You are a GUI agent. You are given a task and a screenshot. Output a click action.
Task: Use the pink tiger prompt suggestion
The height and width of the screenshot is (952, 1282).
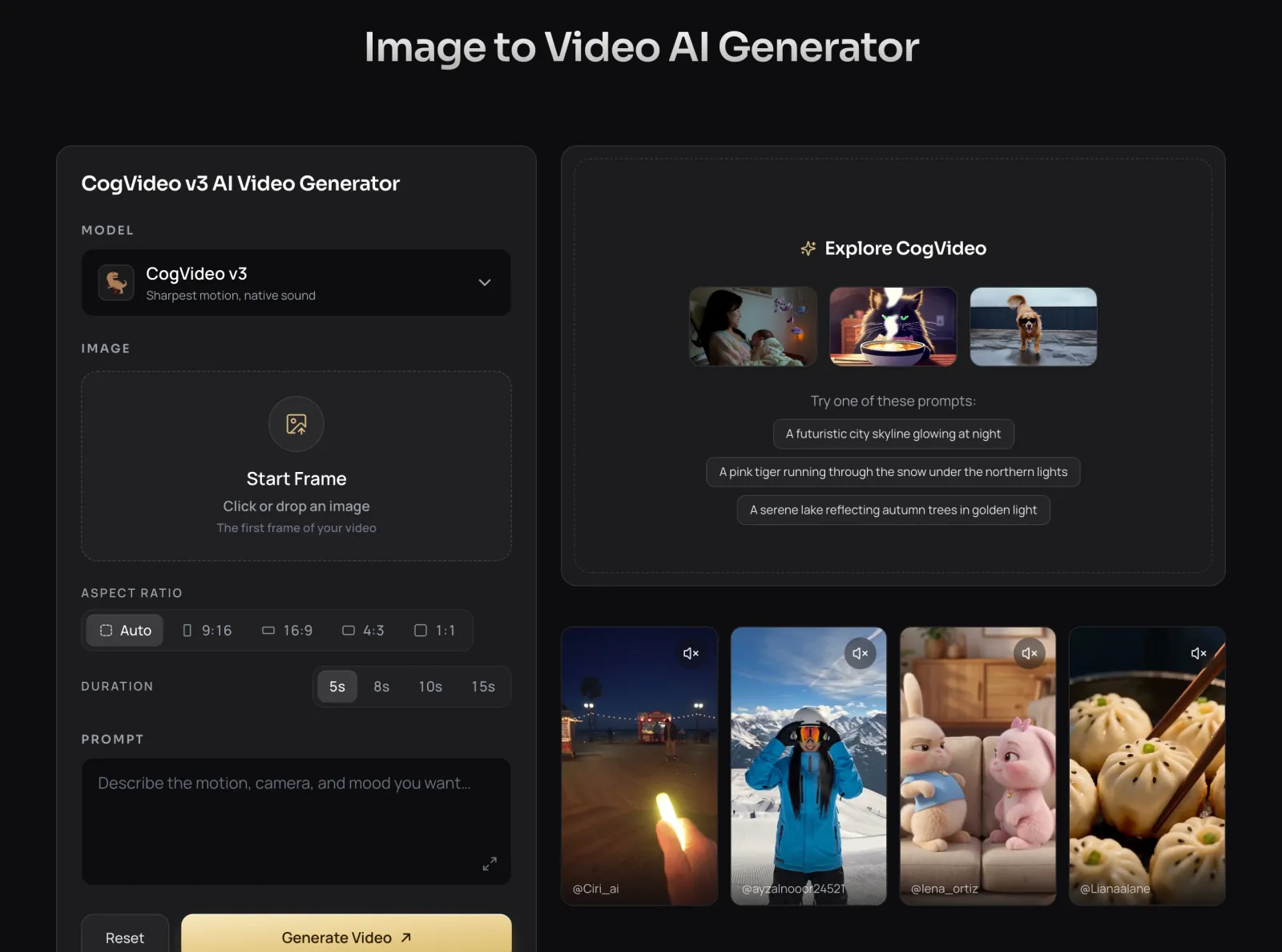[893, 472]
